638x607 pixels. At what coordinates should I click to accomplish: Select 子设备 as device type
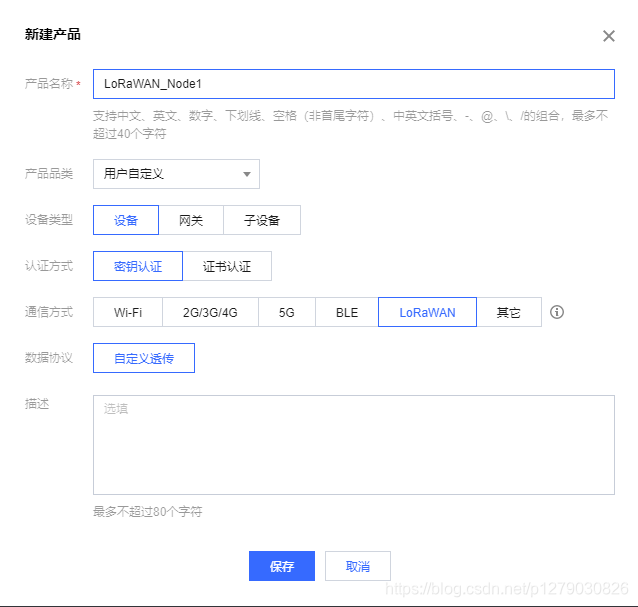click(x=262, y=220)
